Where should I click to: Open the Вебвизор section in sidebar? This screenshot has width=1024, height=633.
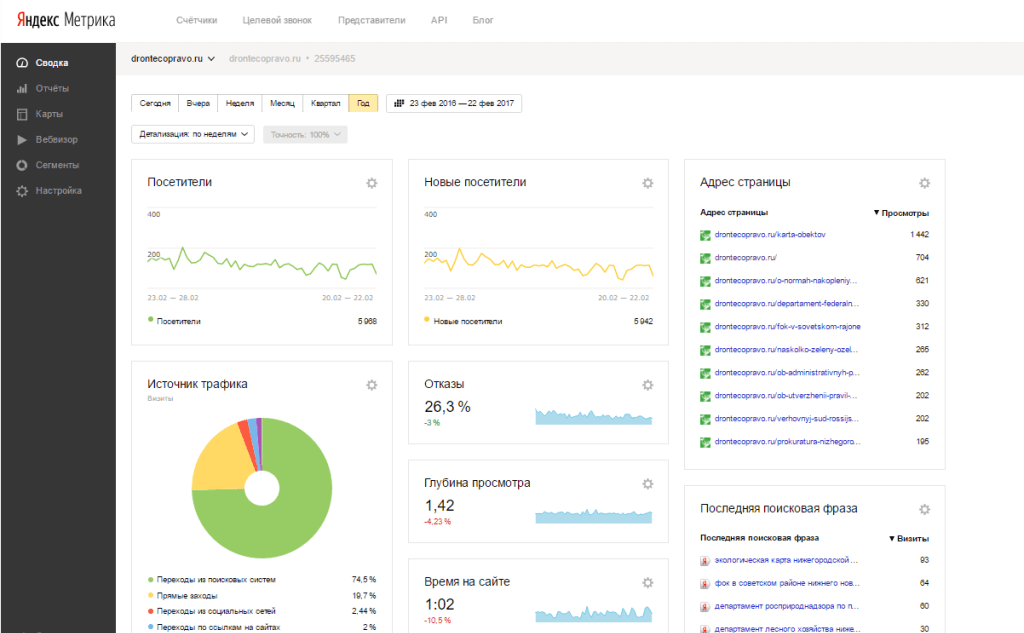pyautogui.click(x=56, y=139)
